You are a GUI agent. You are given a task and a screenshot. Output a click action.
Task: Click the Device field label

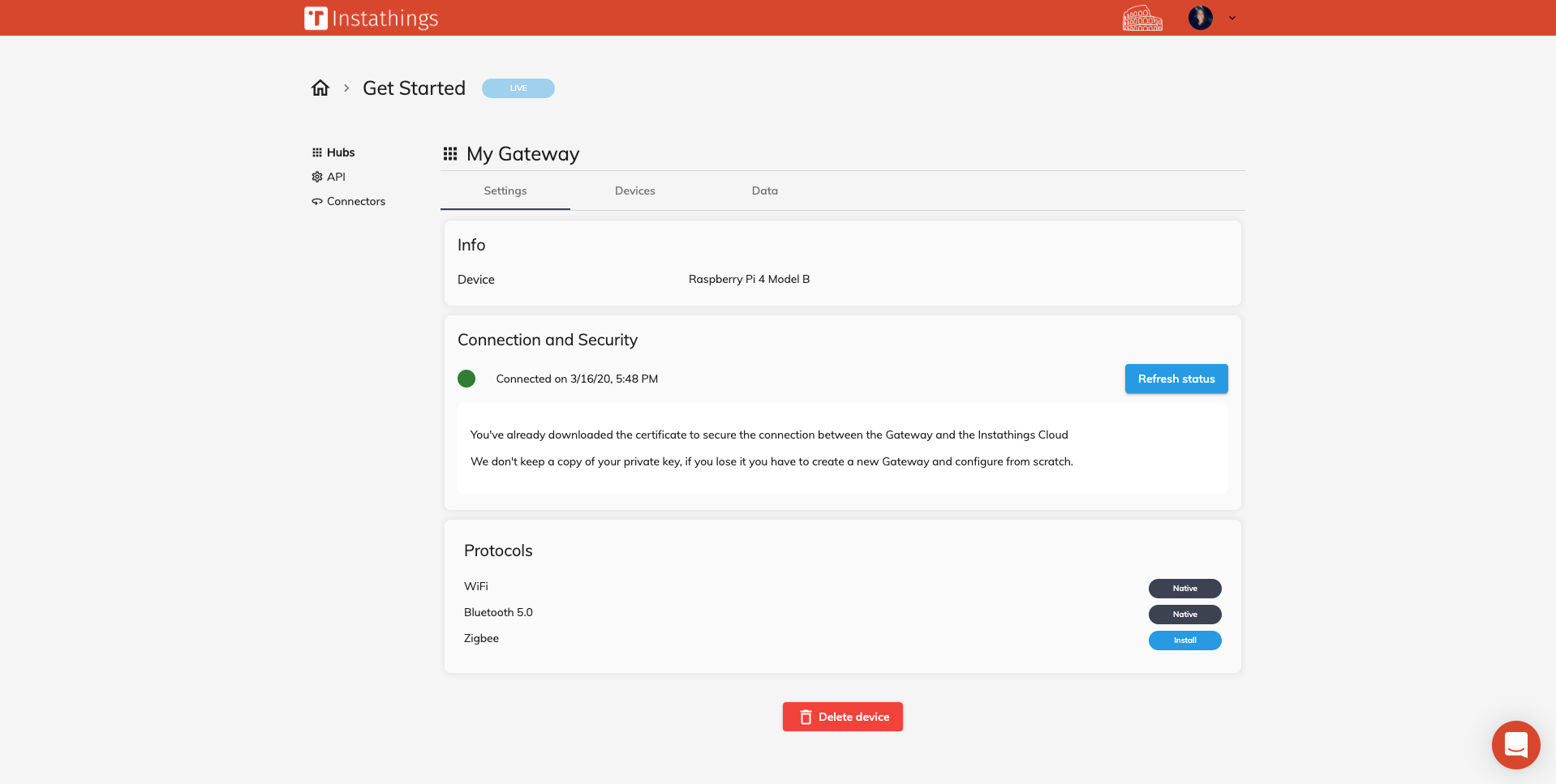pyautogui.click(x=476, y=279)
